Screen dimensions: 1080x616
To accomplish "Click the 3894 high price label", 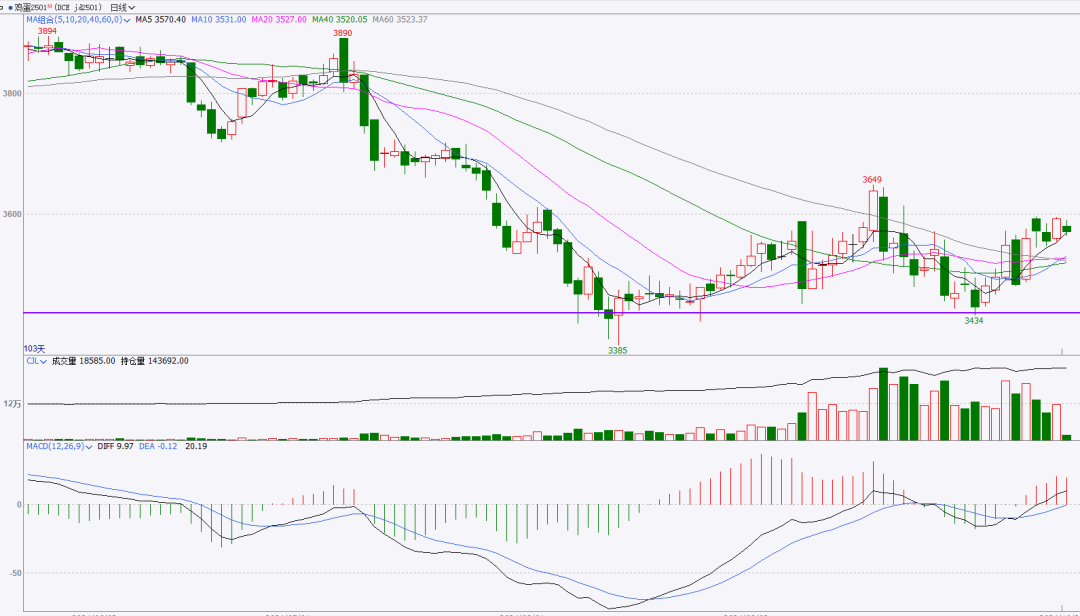I will click(x=48, y=31).
